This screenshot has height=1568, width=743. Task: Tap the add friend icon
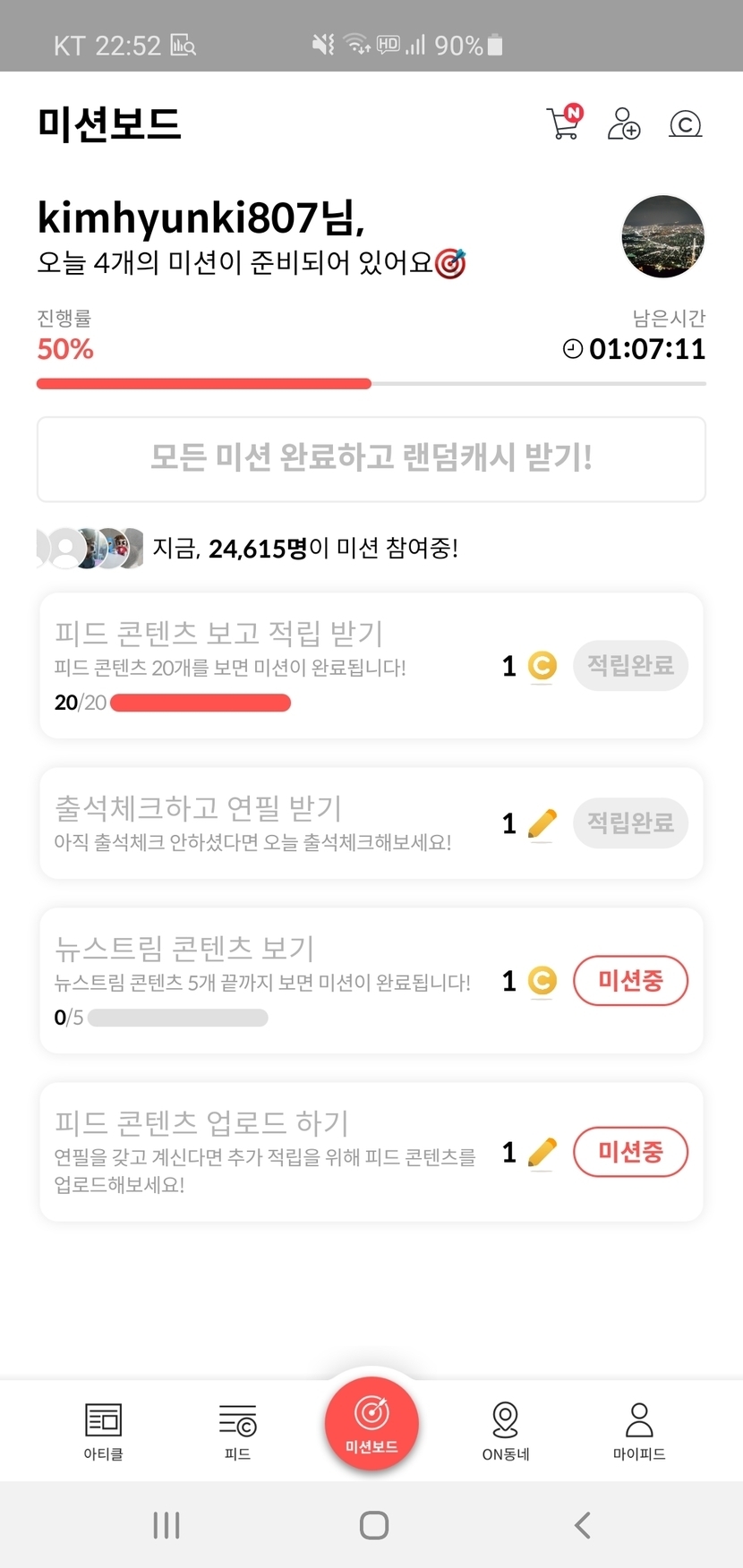(x=624, y=124)
